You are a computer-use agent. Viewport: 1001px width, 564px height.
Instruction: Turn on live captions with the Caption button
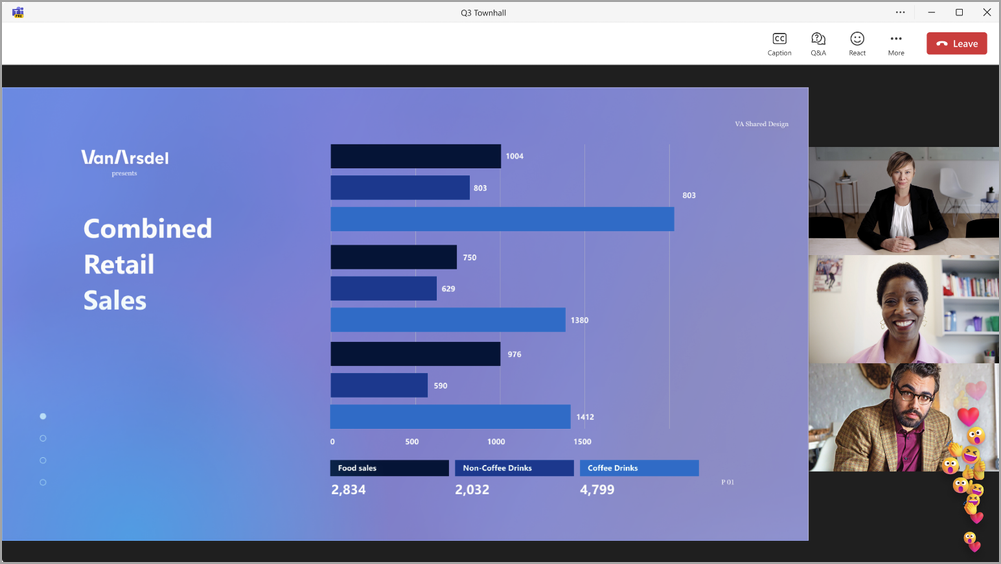[x=779, y=43]
